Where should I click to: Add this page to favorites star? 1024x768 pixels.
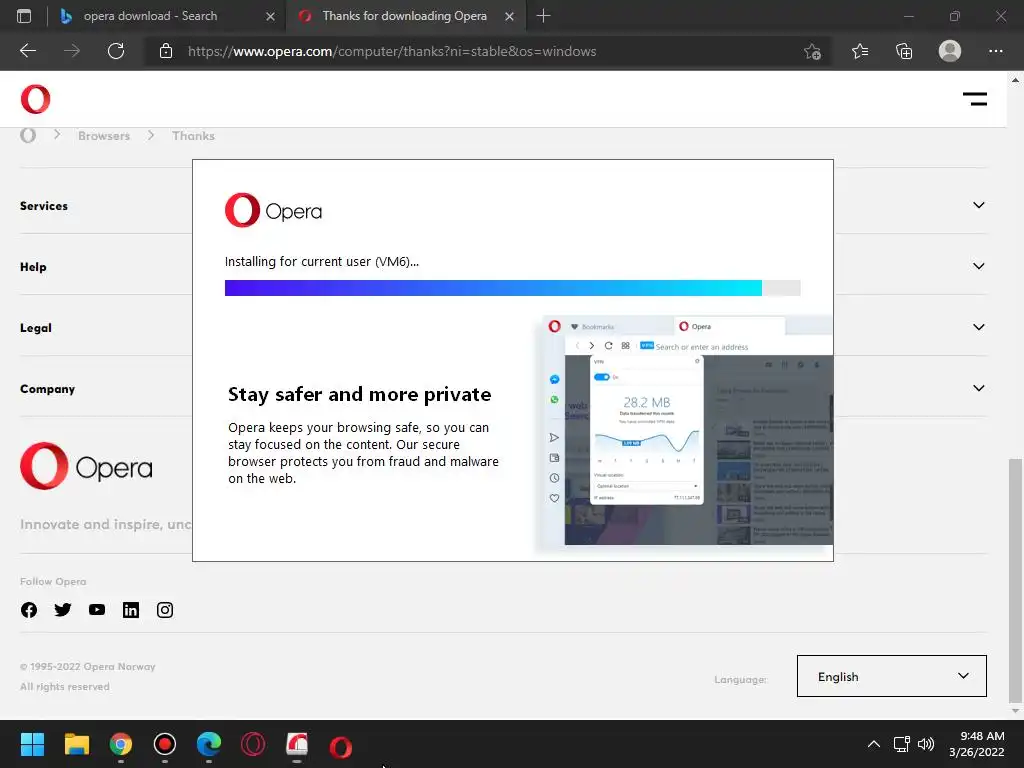coord(812,51)
